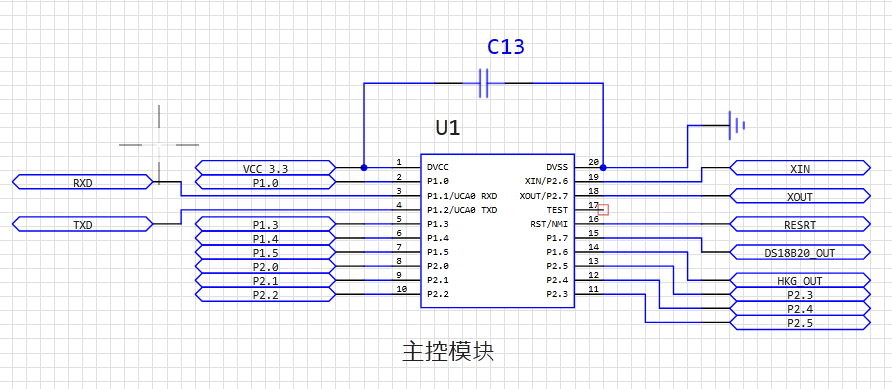Click pin number 17 on U1
The width and height of the screenshot is (892, 389).
(x=594, y=205)
